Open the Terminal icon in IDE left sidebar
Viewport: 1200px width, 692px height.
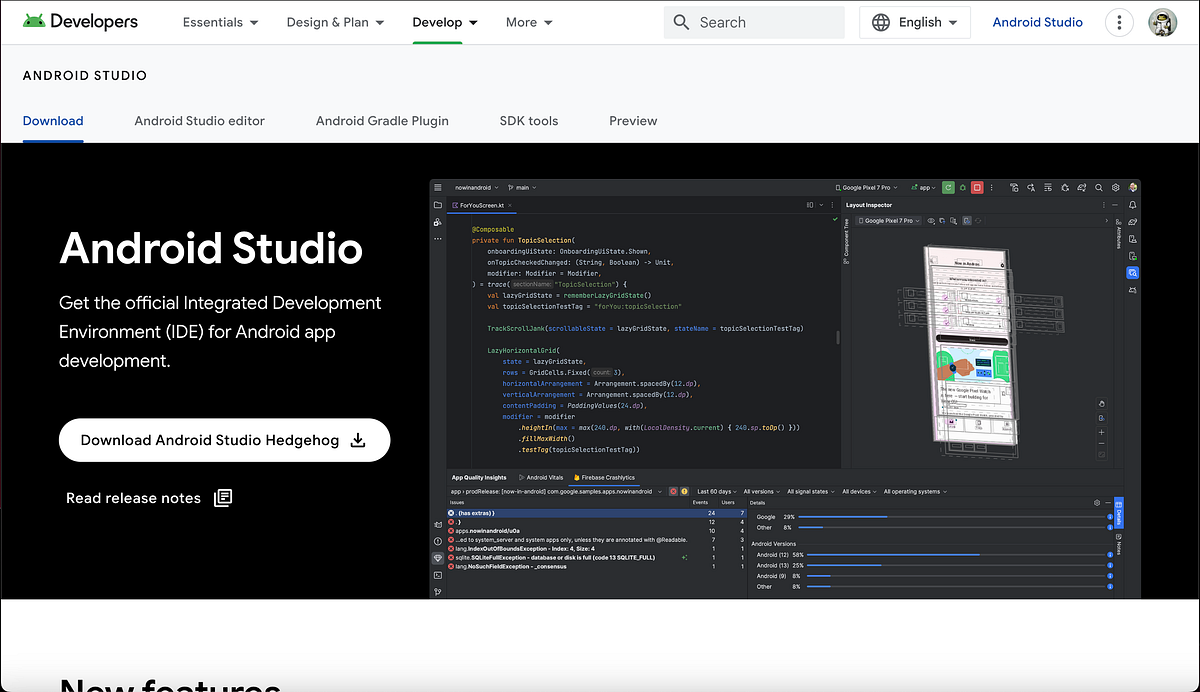[438, 575]
